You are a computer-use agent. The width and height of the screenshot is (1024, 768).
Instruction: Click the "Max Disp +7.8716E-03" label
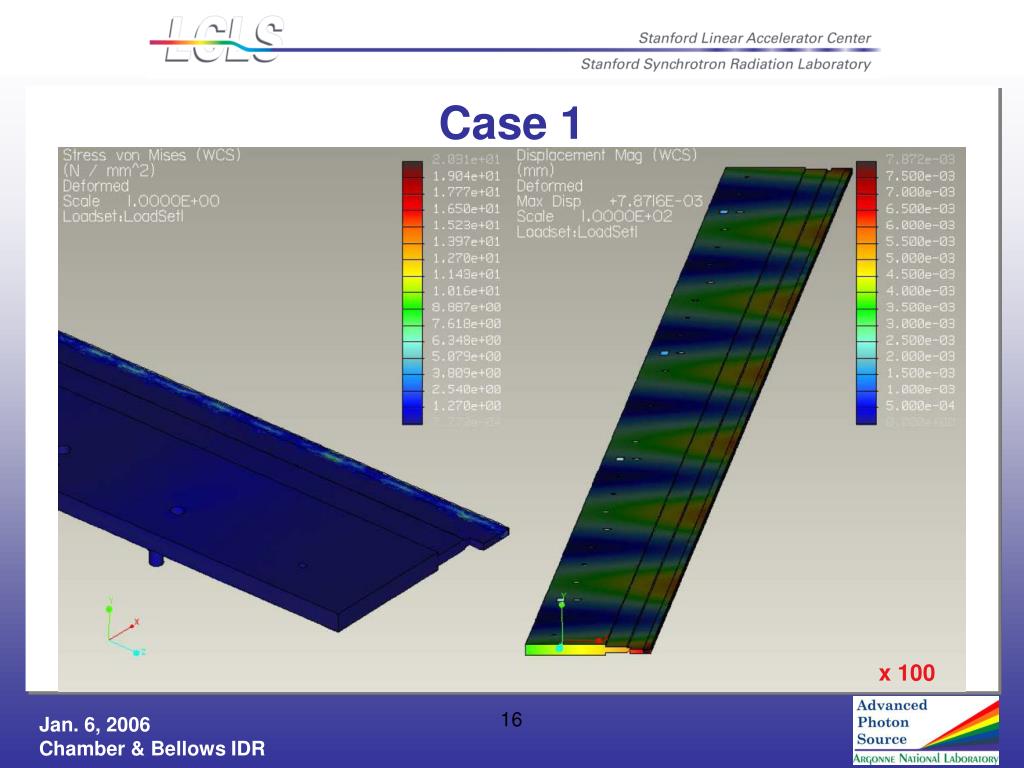click(609, 201)
